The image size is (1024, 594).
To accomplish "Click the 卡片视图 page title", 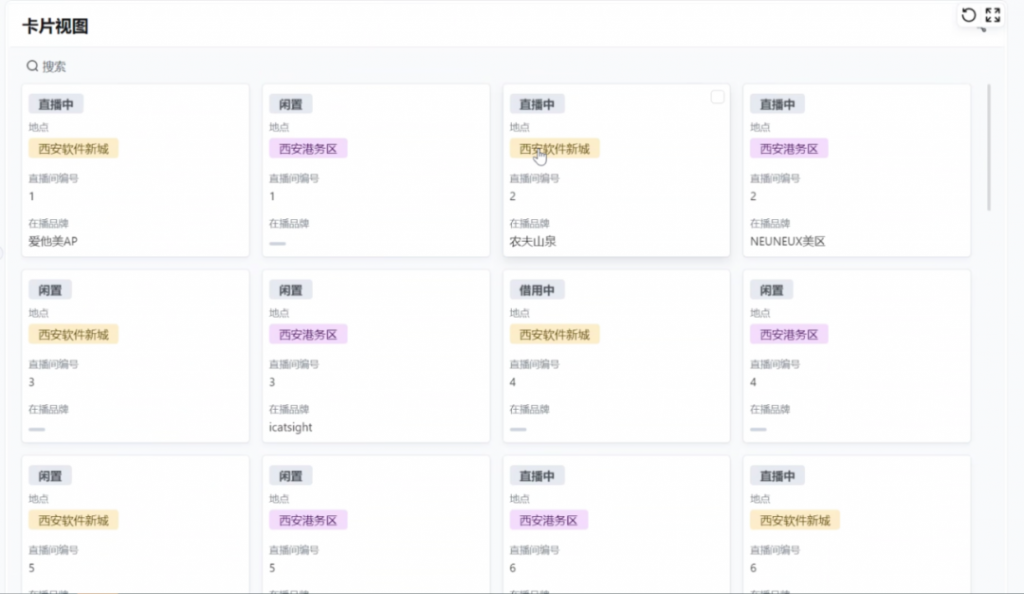I will (55, 27).
